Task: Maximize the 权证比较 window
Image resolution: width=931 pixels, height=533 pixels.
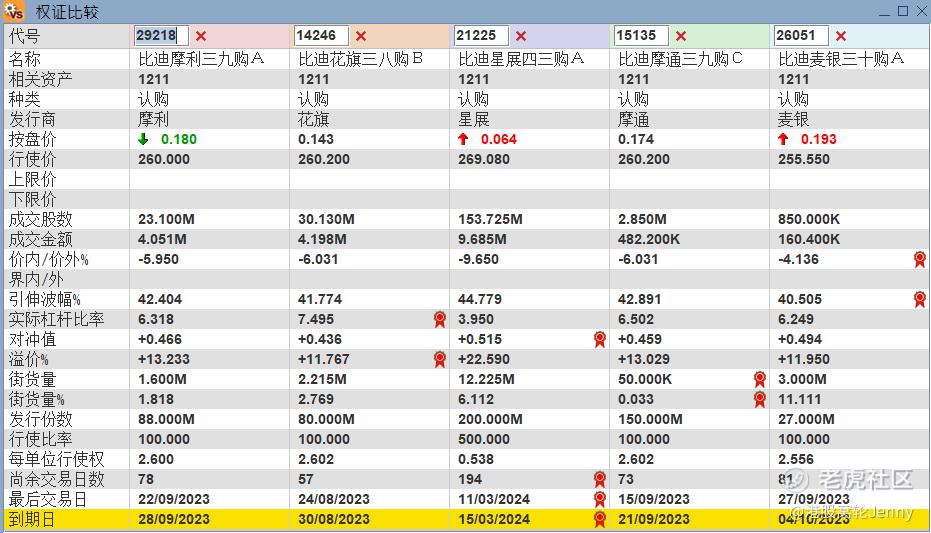Action: 903,11
